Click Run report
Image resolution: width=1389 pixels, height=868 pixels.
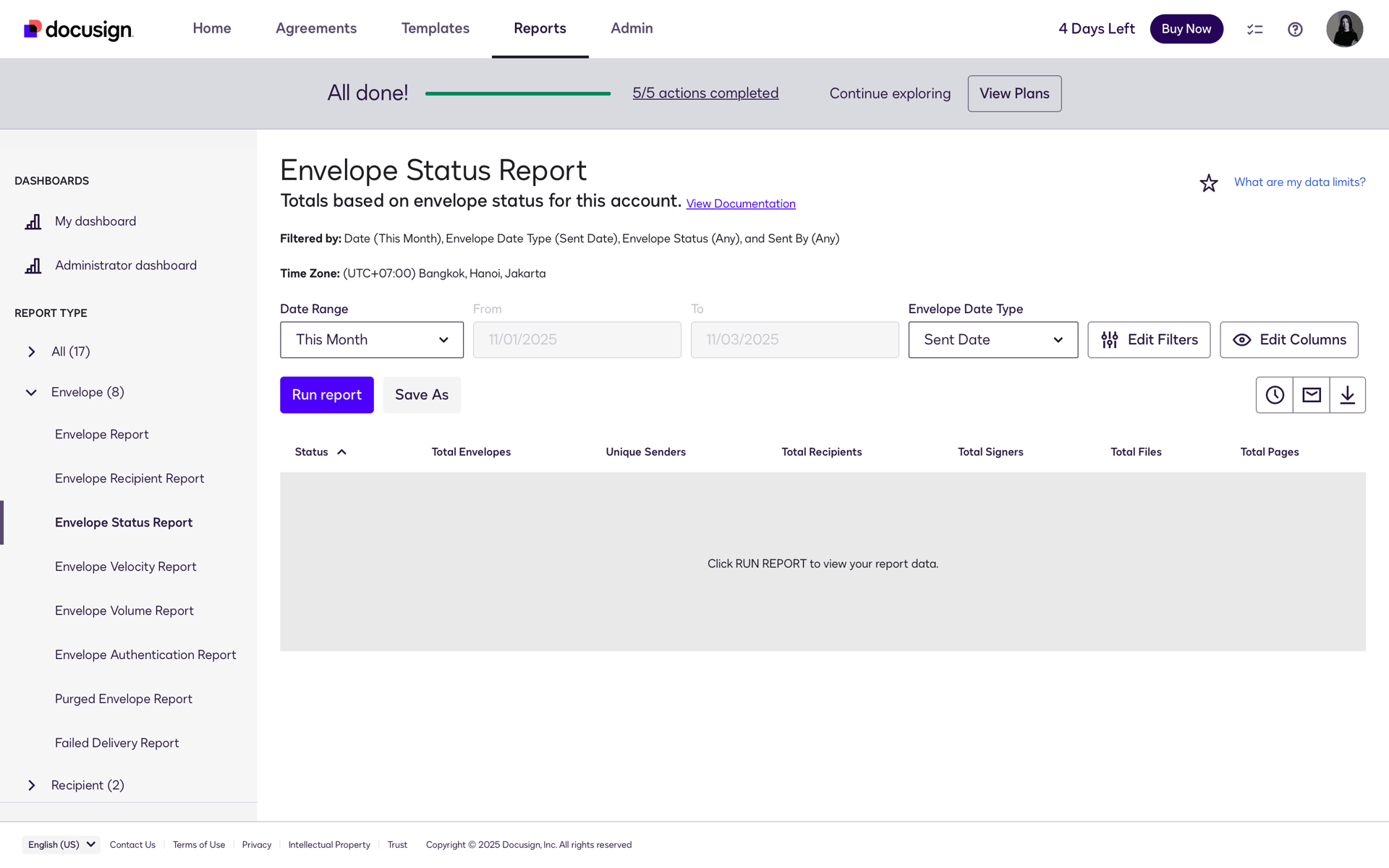[x=327, y=395]
